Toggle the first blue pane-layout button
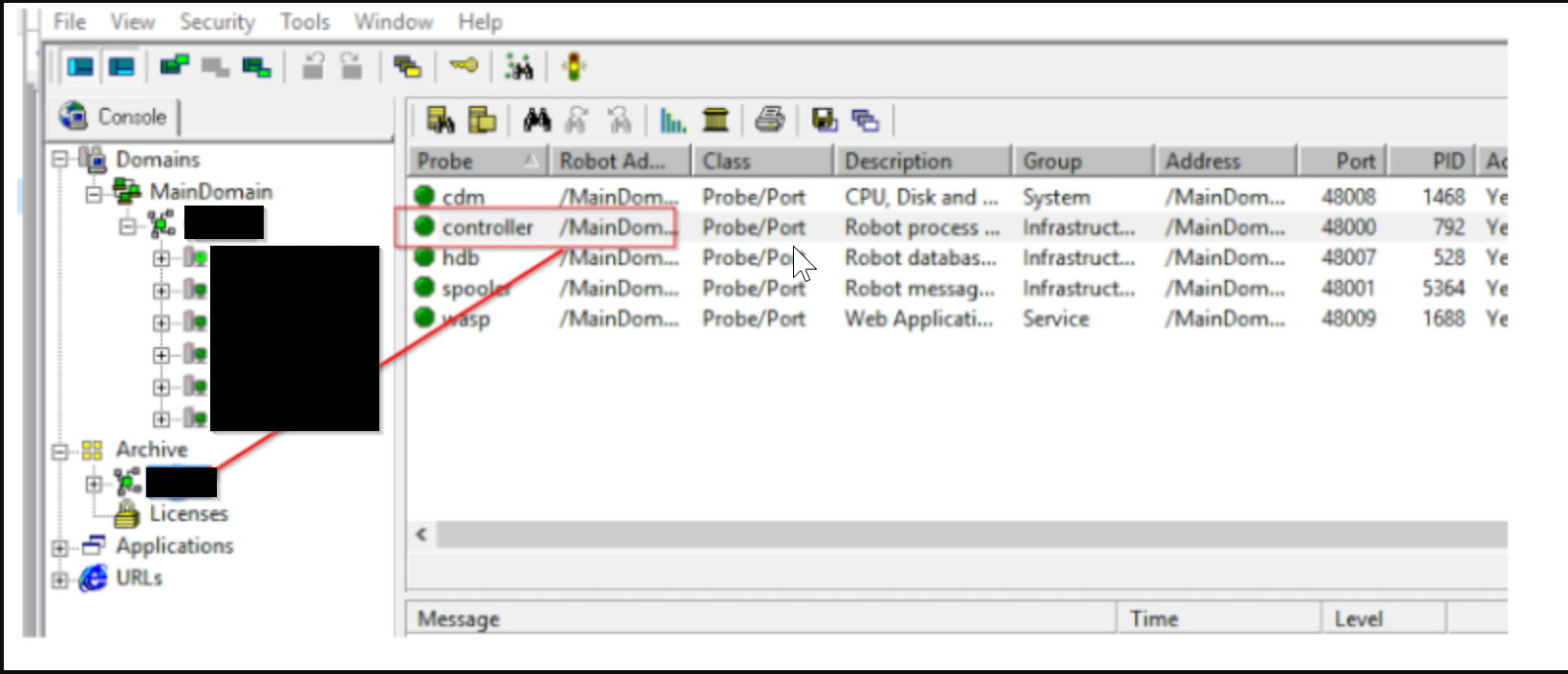Viewport: 1568px width, 674px height. point(81,67)
